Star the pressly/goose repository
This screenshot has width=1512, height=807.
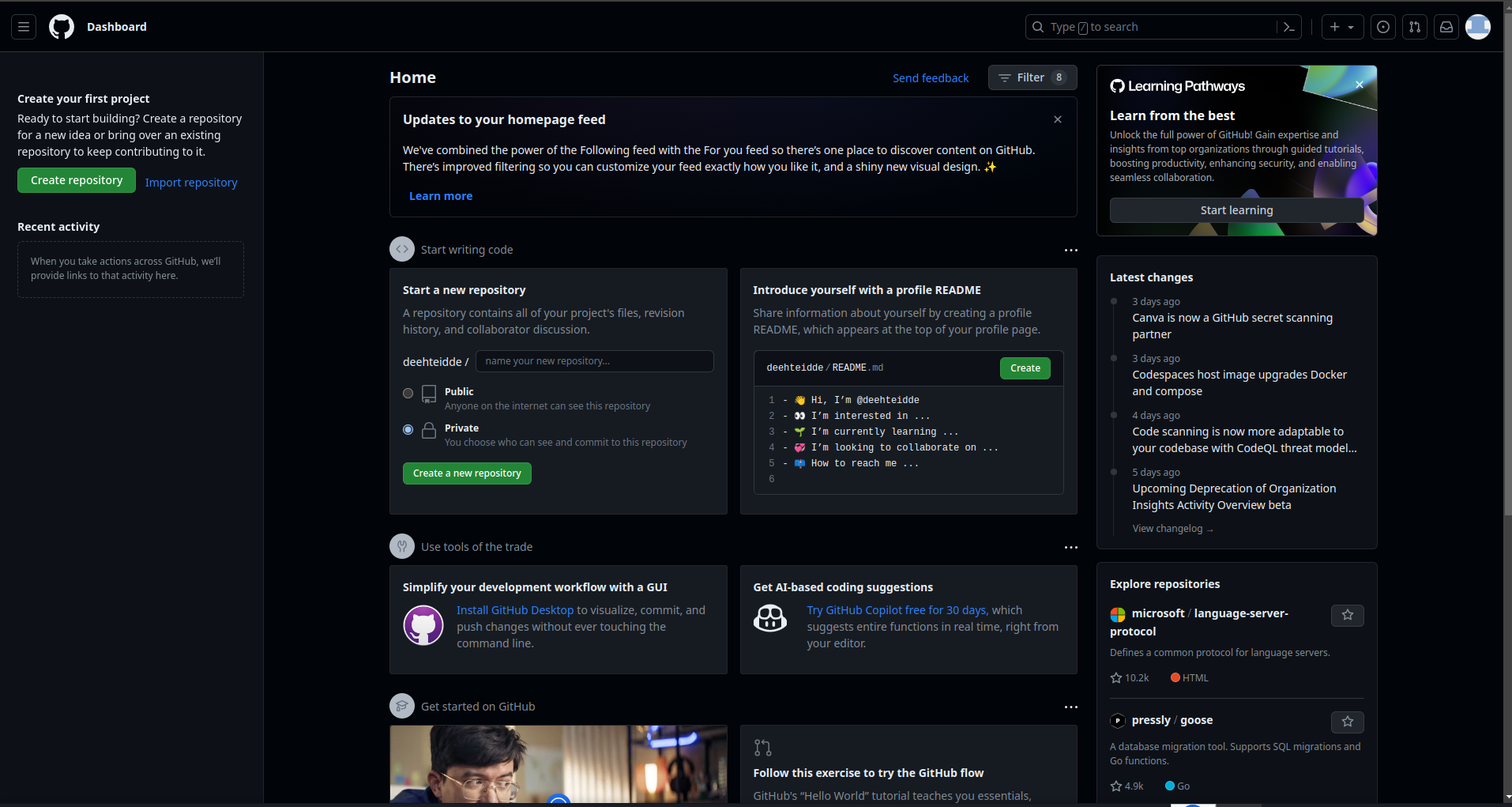(x=1347, y=722)
